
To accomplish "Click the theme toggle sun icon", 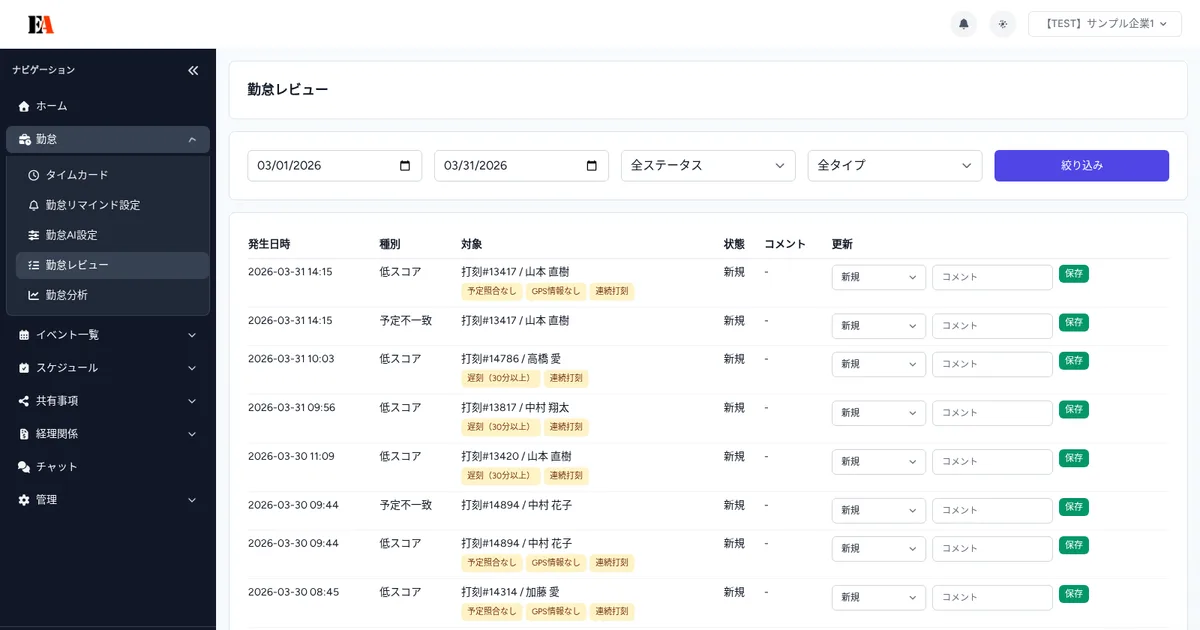I will pyautogui.click(x=1002, y=23).
